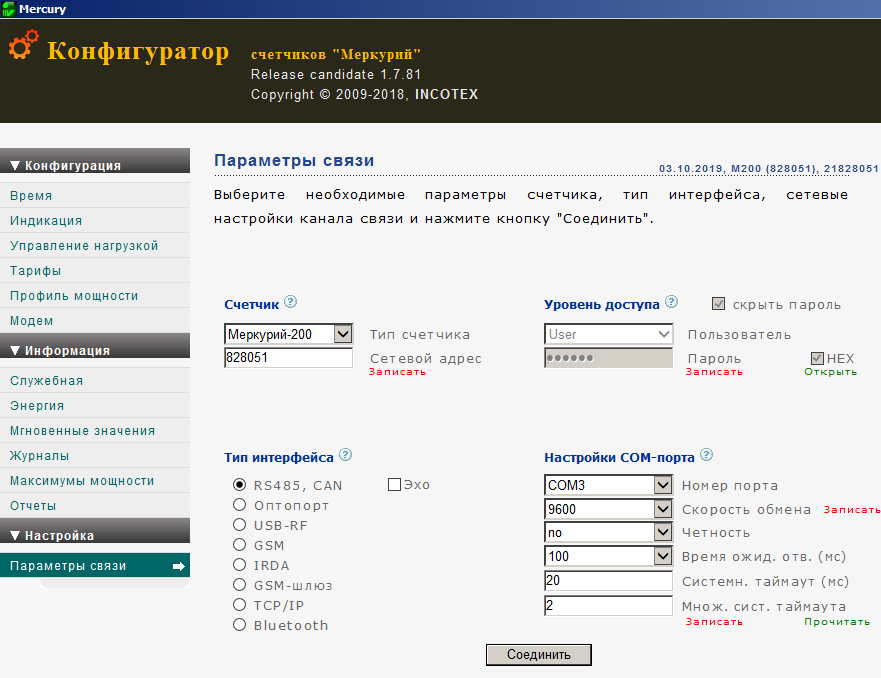Enable the Эхо checkbox
Image resolution: width=881 pixels, height=678 pixels.
click(394, 484)
